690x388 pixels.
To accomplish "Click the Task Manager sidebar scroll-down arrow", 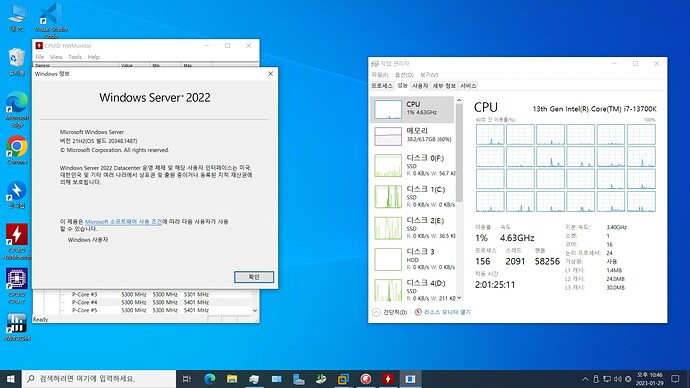I will 459,298.
